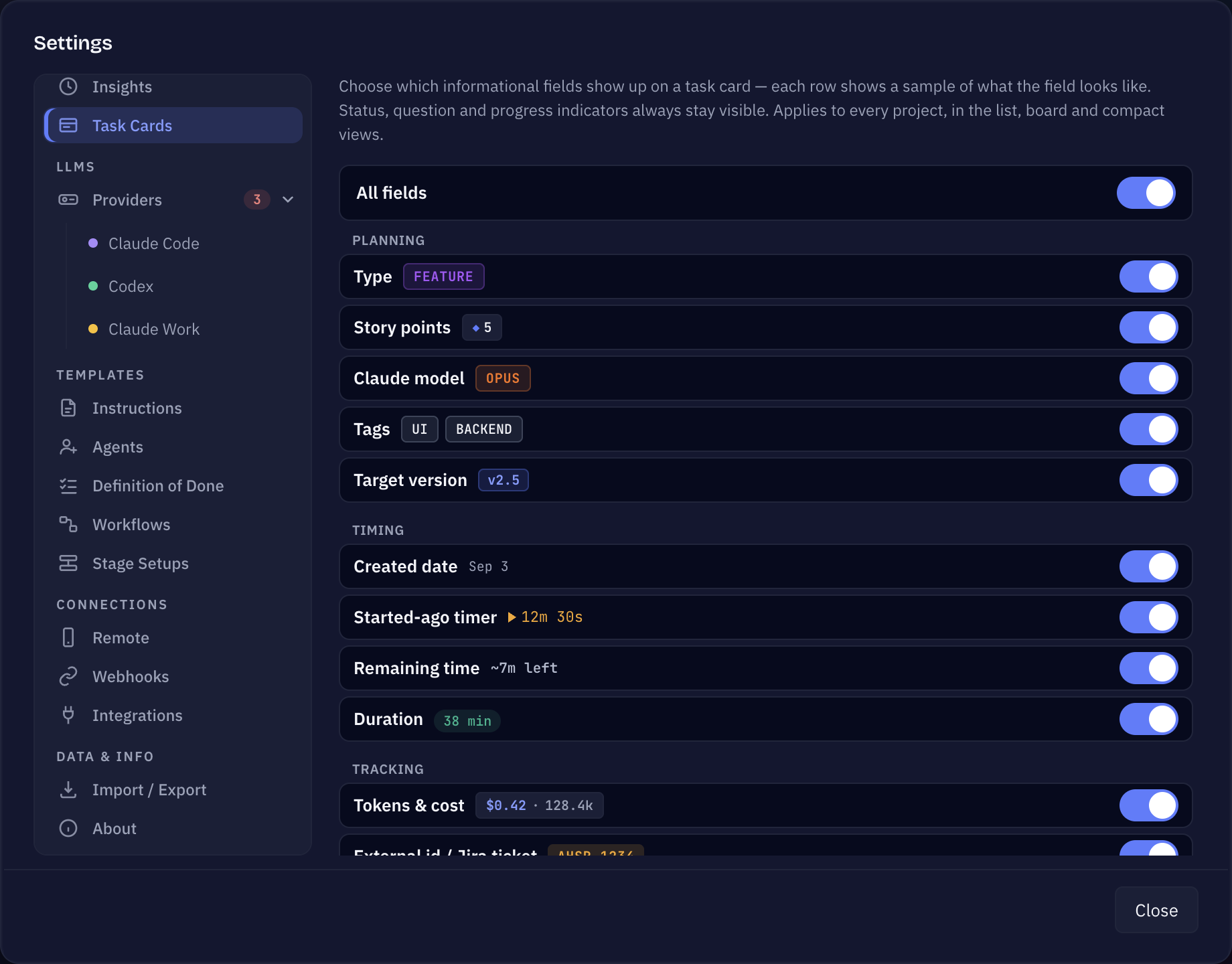Click the BACKEND tag sample

(483, 429)
